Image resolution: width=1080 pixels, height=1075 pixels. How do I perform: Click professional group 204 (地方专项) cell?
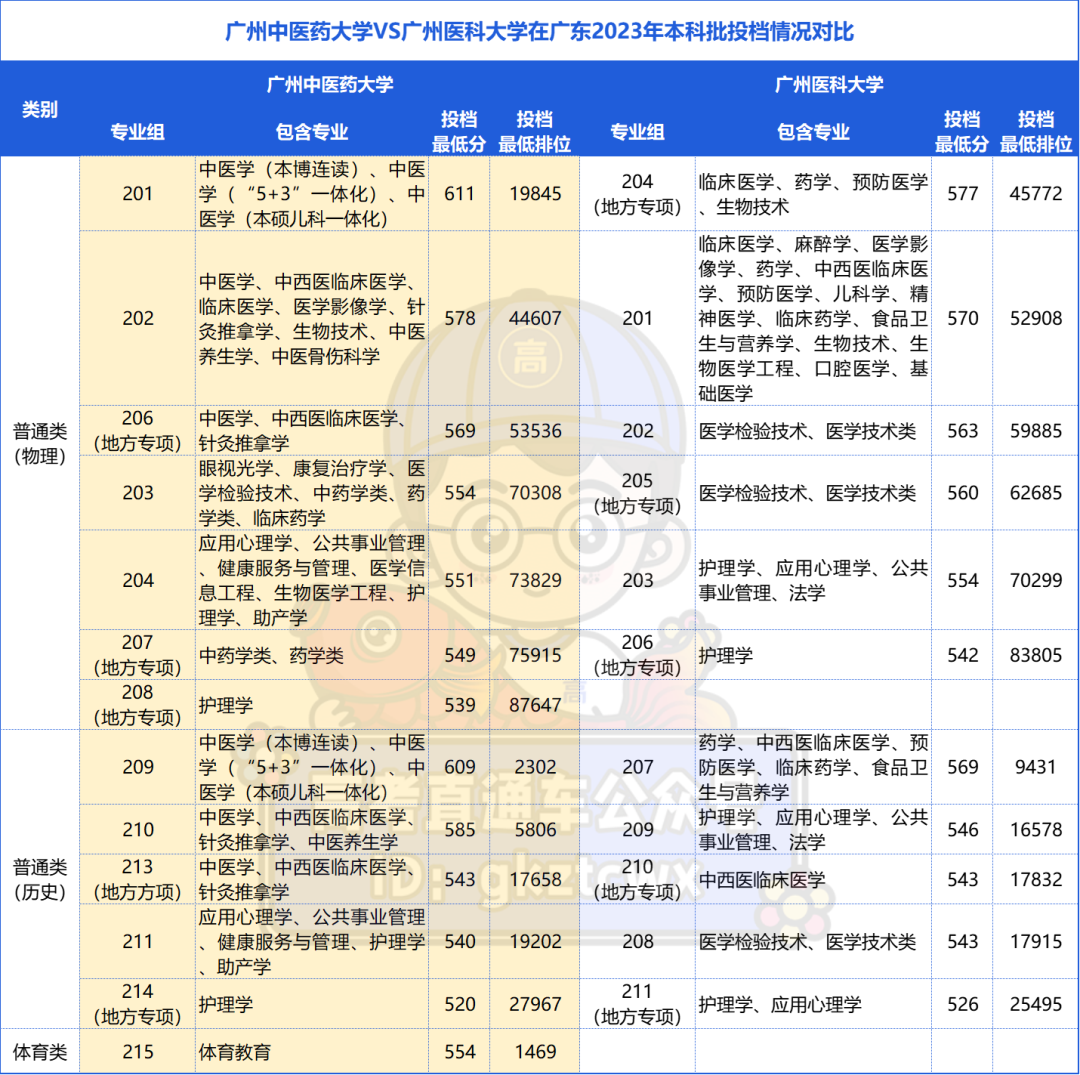pyautogui.click(x=637, y=193)
